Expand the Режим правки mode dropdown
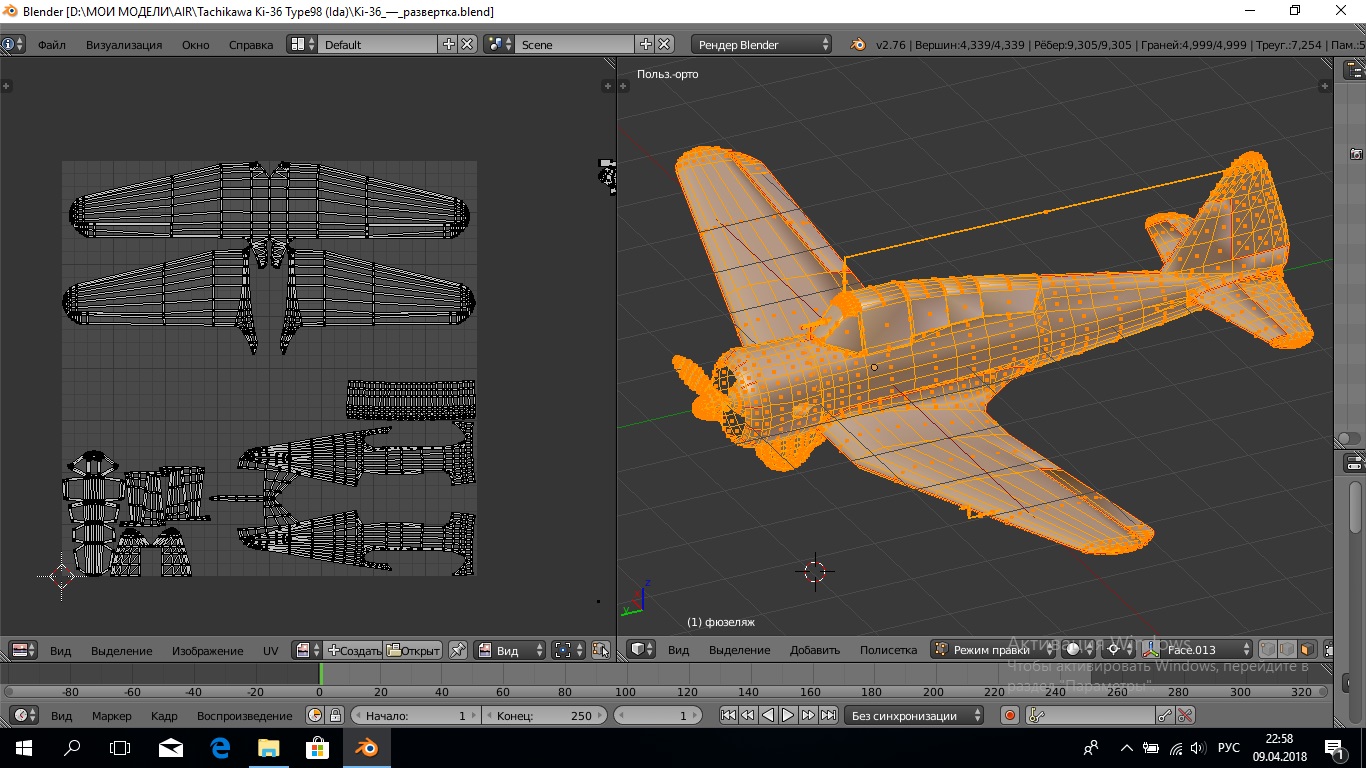This screenshot has width=1366, height=768. 992,650
